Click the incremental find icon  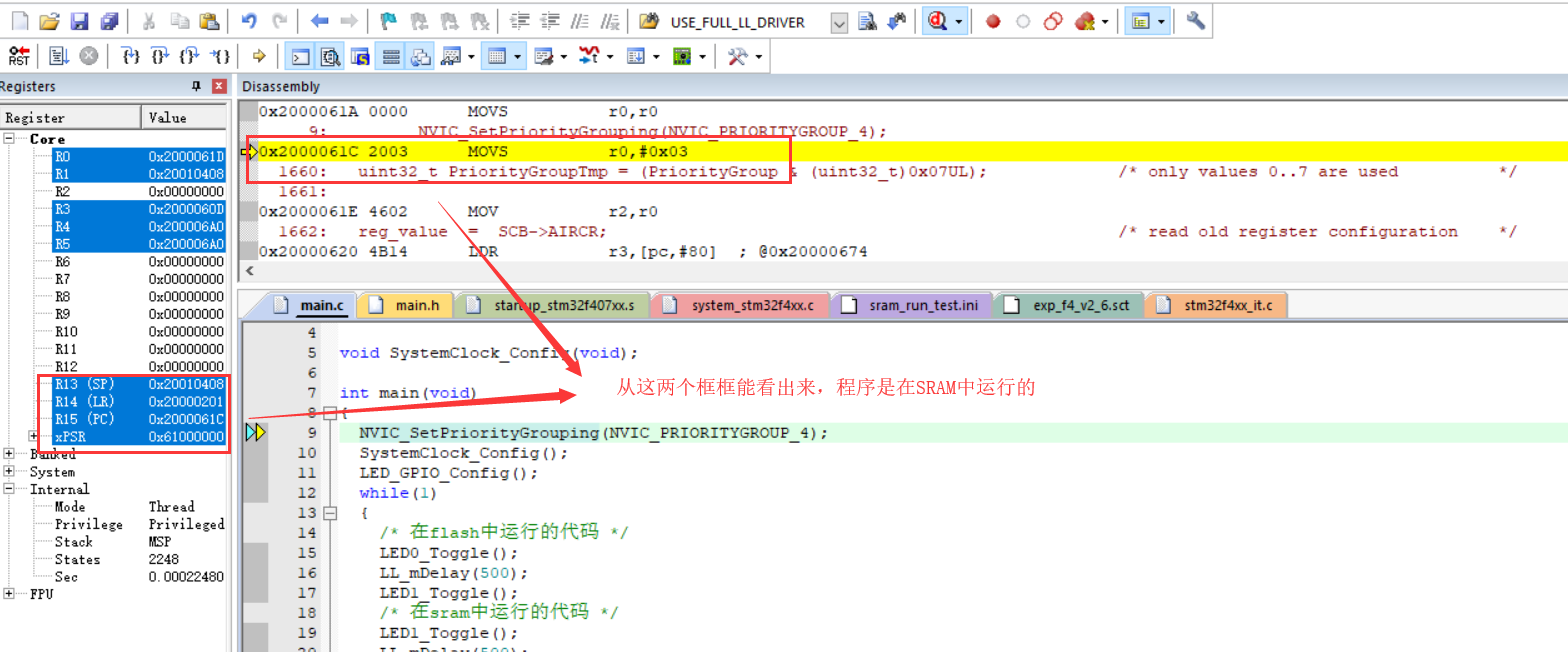point(897,21)
